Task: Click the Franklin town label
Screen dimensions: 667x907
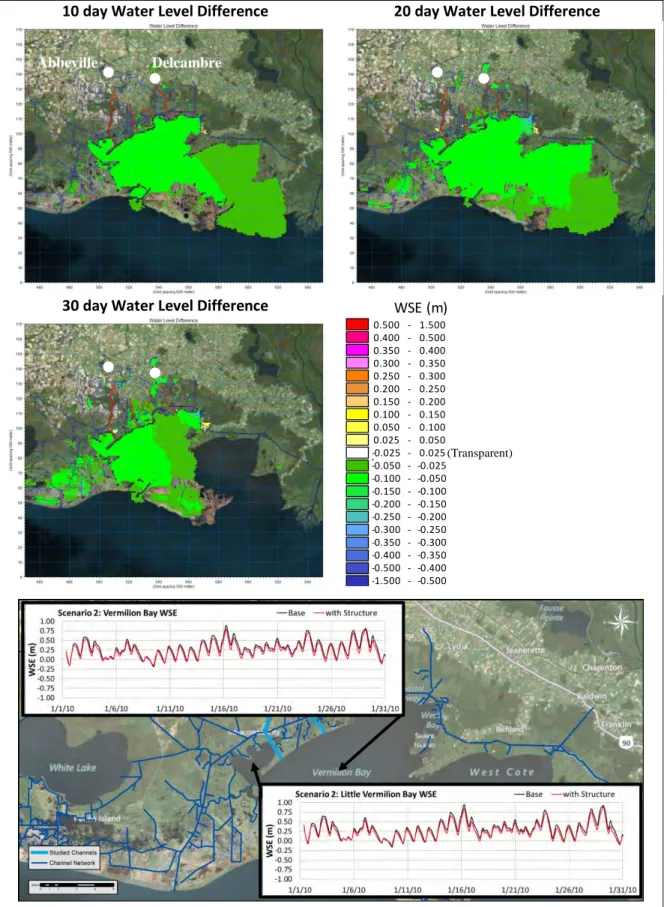Action: pos(616,724)
